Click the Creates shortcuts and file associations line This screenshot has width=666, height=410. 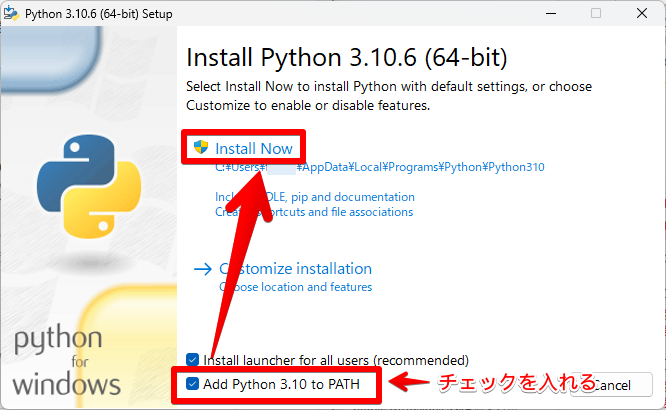tap(314, 212)
